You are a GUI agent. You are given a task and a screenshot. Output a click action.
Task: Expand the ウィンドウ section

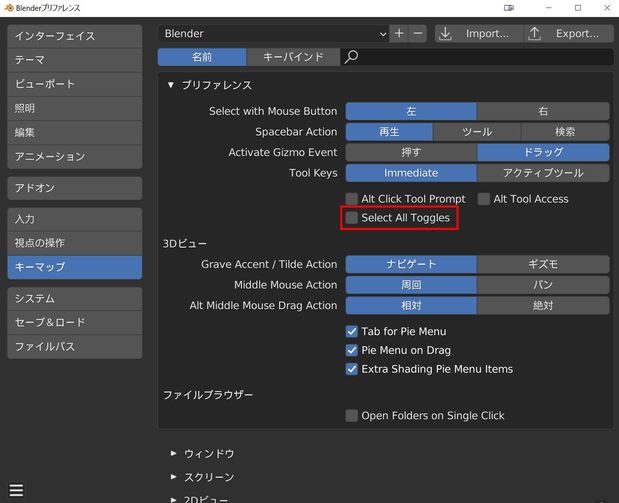tap(173, 453)
